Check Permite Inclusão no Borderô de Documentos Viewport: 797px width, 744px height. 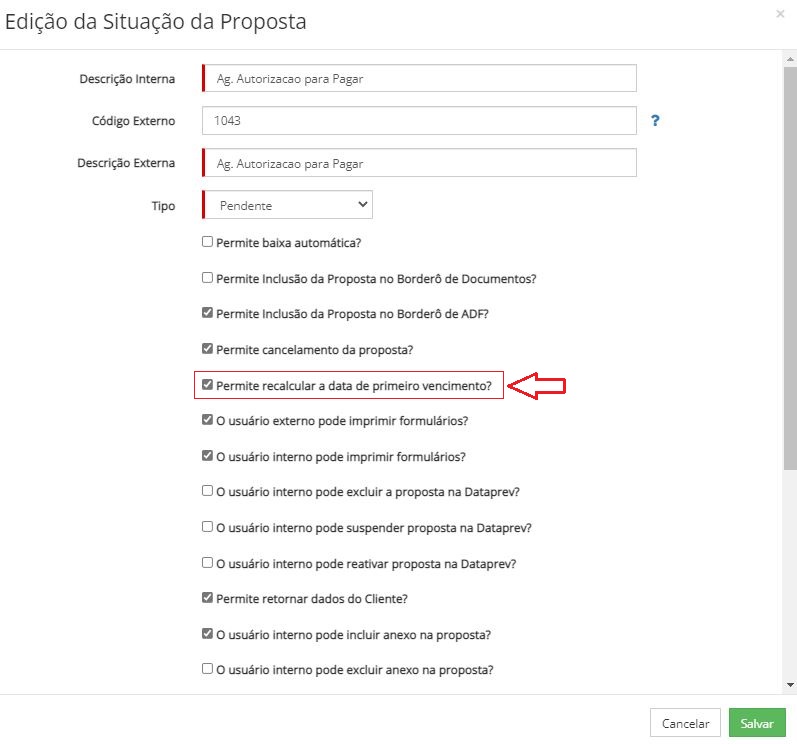coord(207,277)
